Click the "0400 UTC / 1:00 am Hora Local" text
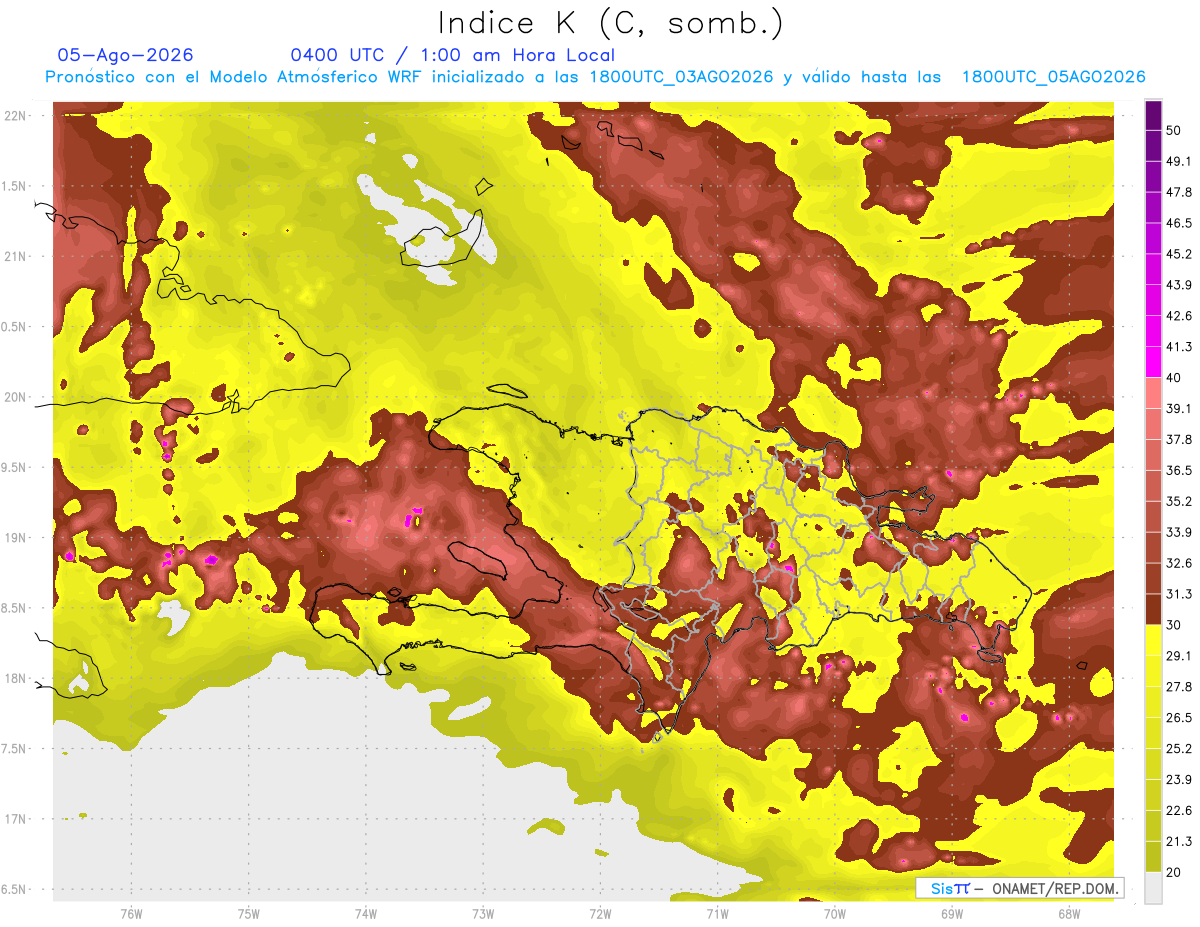The image size is (1200, 927). point(452,55)
